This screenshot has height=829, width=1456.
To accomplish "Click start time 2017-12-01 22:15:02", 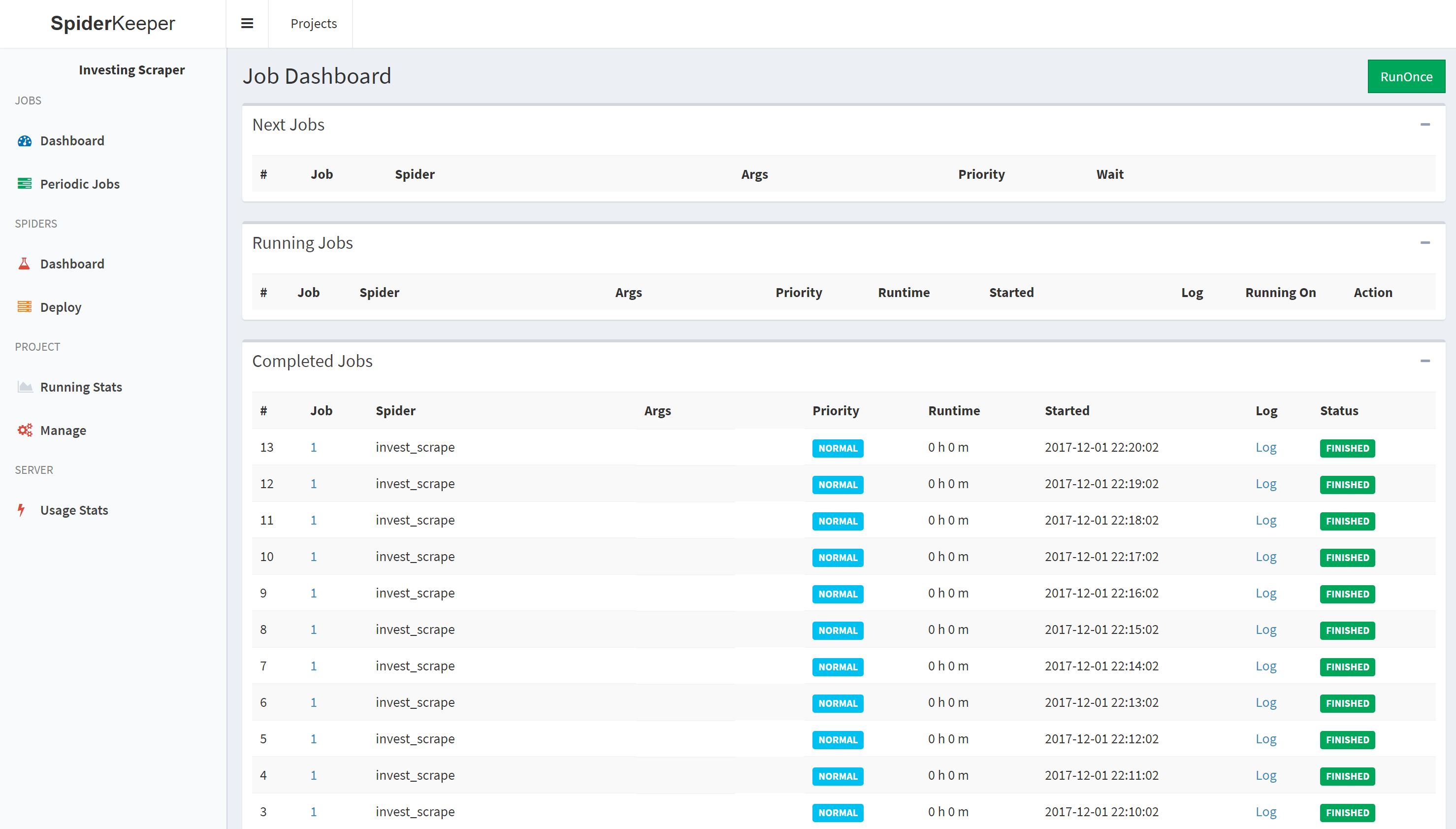I will (1101, 630).
